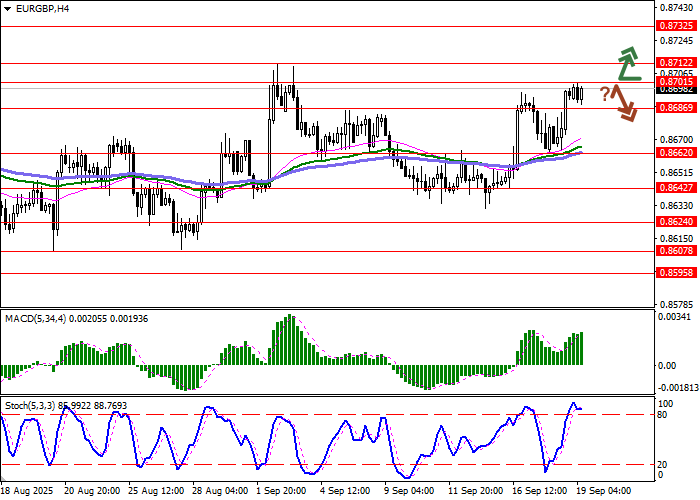Viewport: 700px width, 500px height.
Task: Click the 18 Aug 2025 date label
Action: click(x=26, y=492)
